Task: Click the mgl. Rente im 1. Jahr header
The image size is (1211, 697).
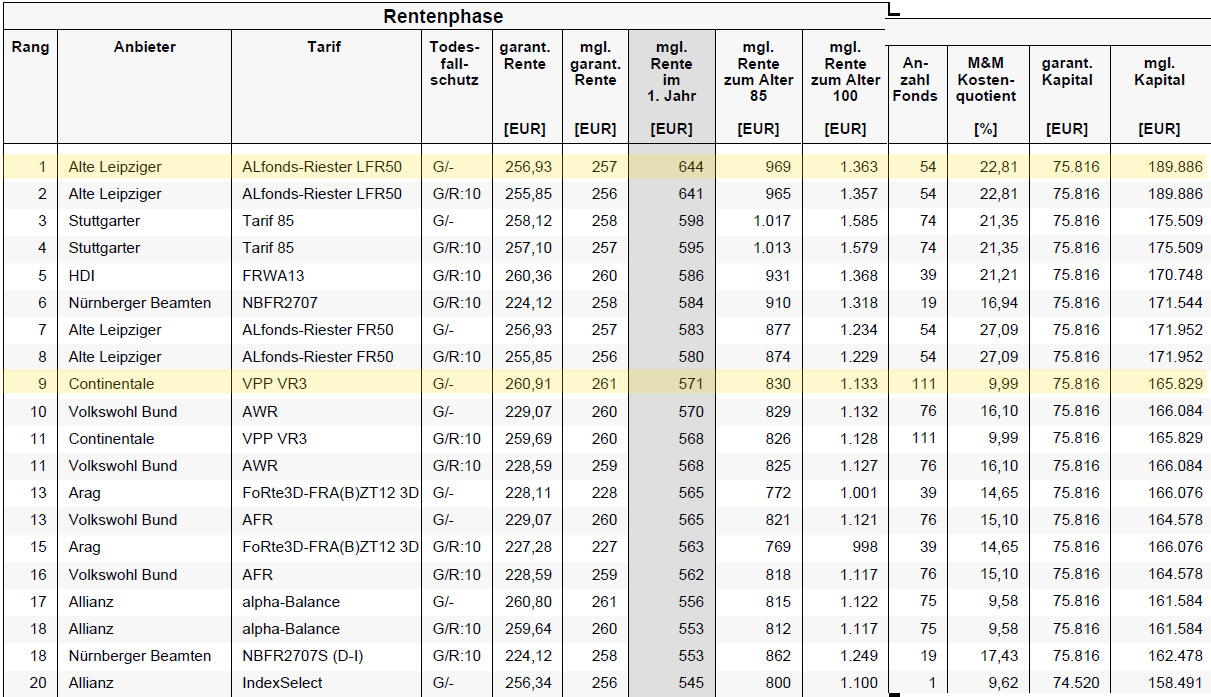Action: (x=671, y=71)
